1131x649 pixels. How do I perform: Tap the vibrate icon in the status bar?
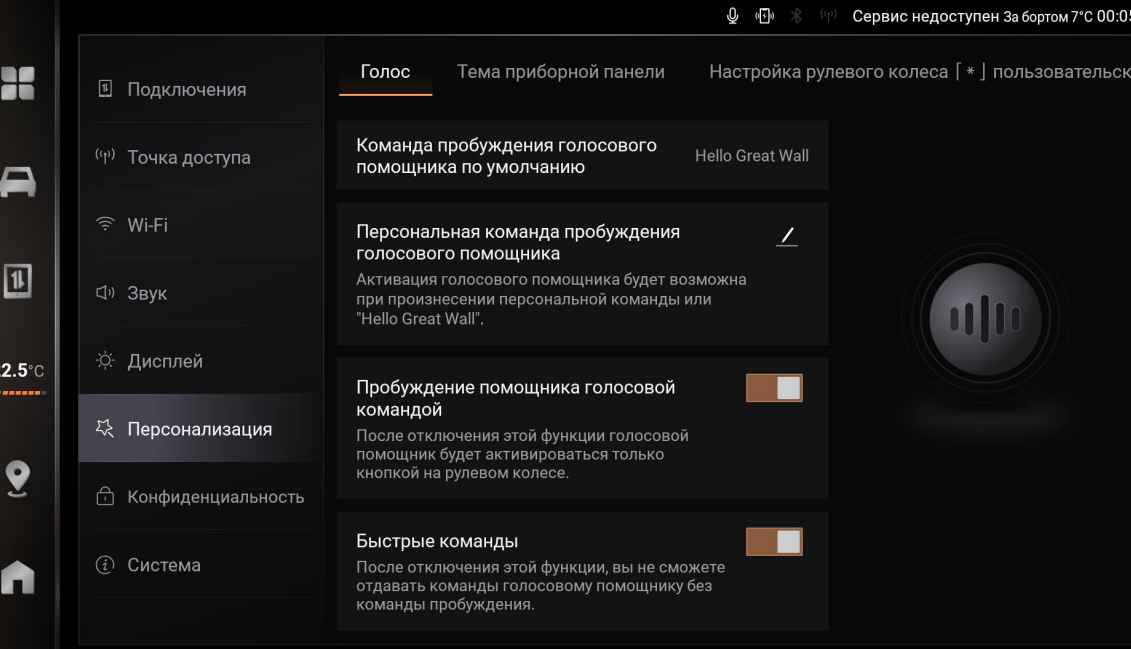coord(764,16)
